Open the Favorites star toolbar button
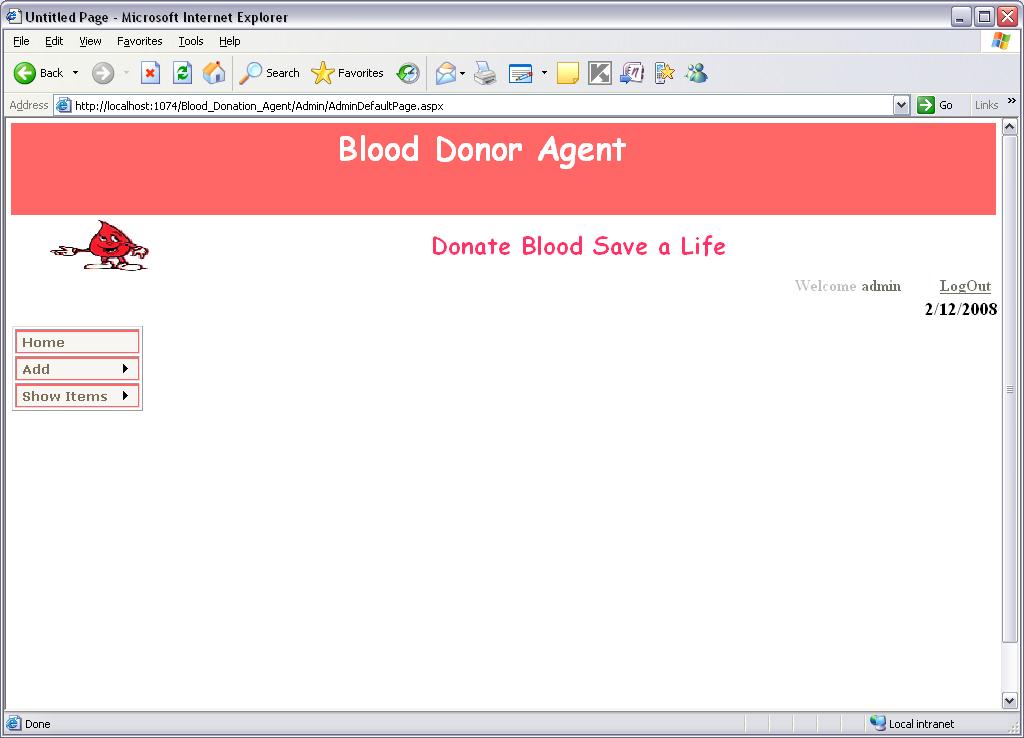1024x738 pixels. pos(347,73)
